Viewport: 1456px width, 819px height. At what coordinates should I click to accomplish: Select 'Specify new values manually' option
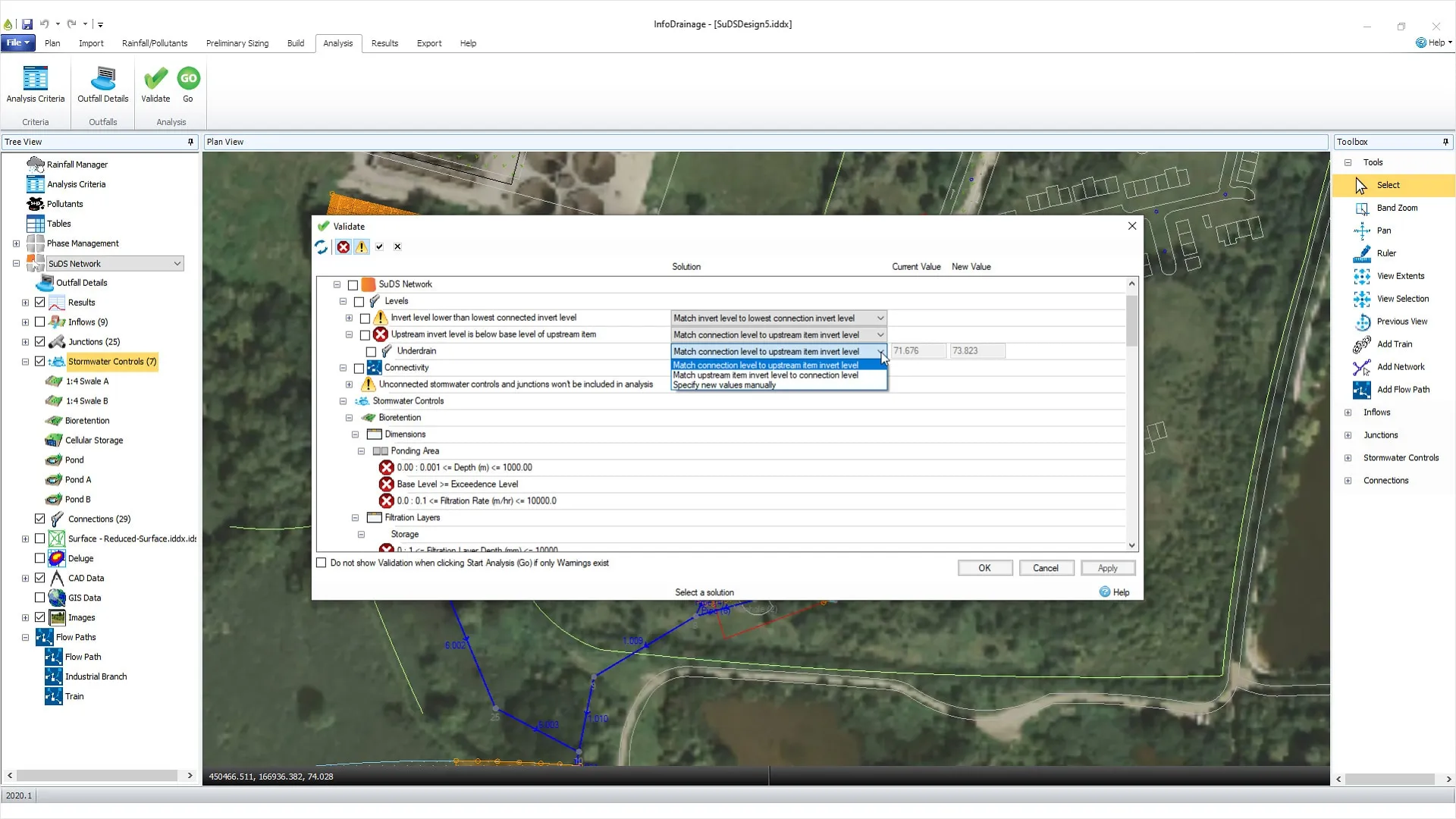click(724, 385)
